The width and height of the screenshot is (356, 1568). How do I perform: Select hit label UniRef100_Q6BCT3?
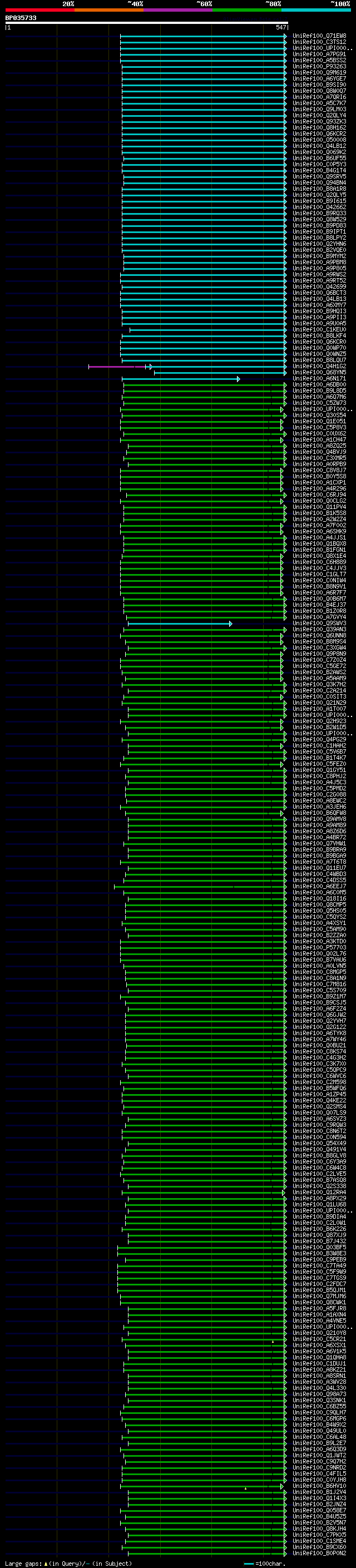click(319, 293)
